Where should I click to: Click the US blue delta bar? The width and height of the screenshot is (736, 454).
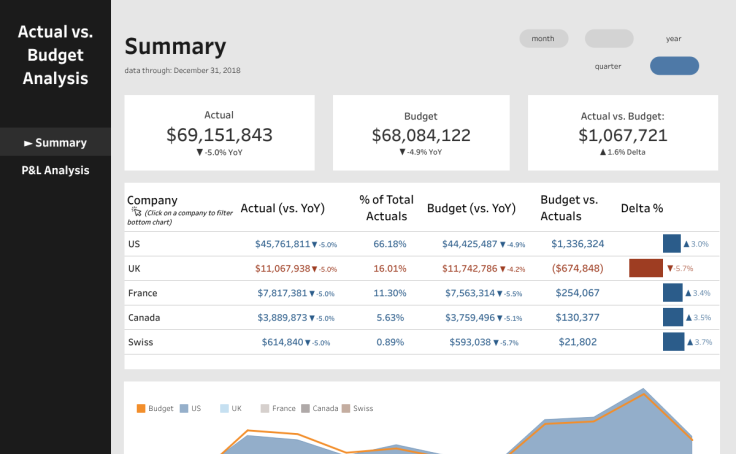coord(672,244)
